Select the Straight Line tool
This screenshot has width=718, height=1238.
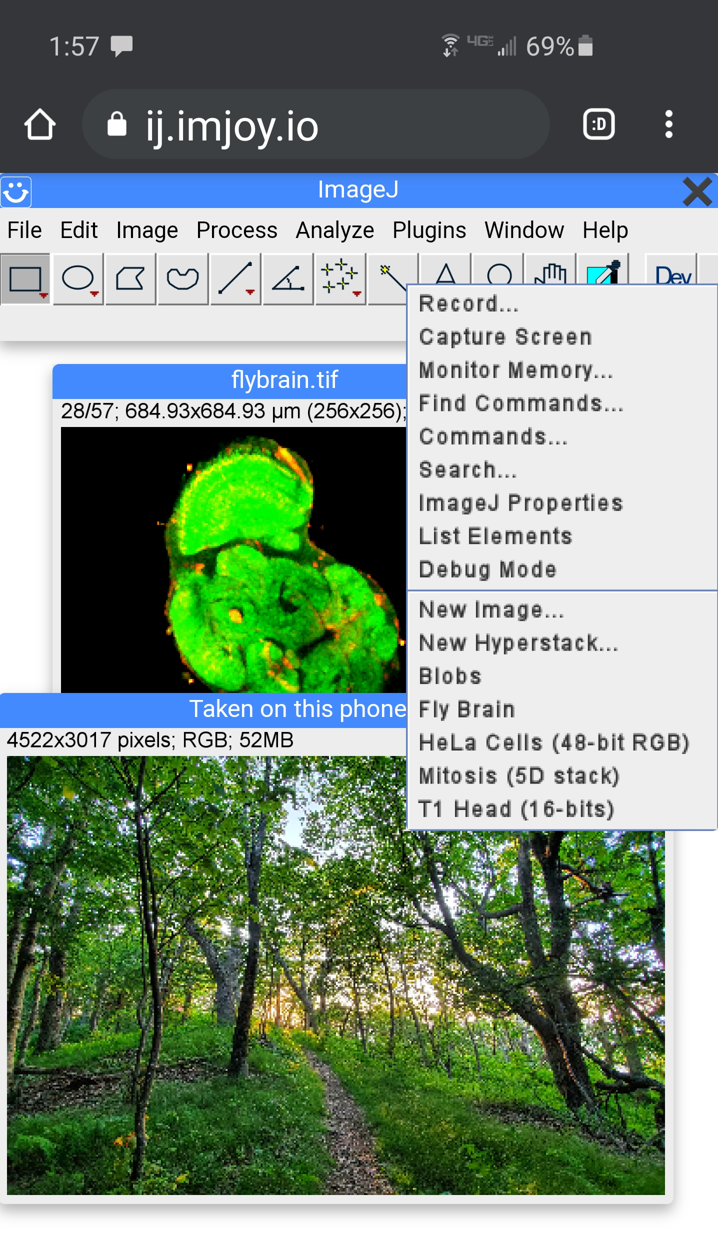point(235,279)
